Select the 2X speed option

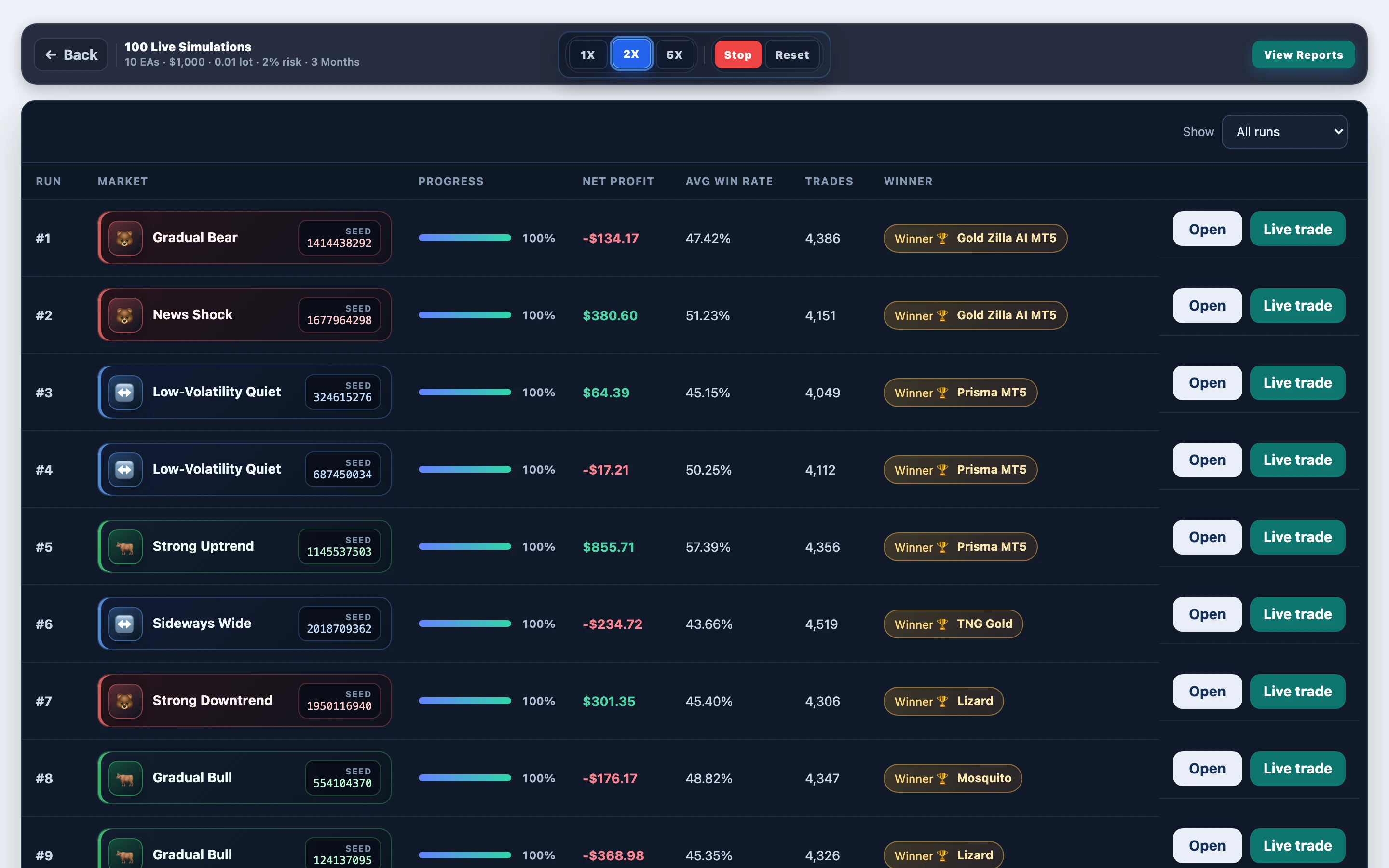(631, 54)
